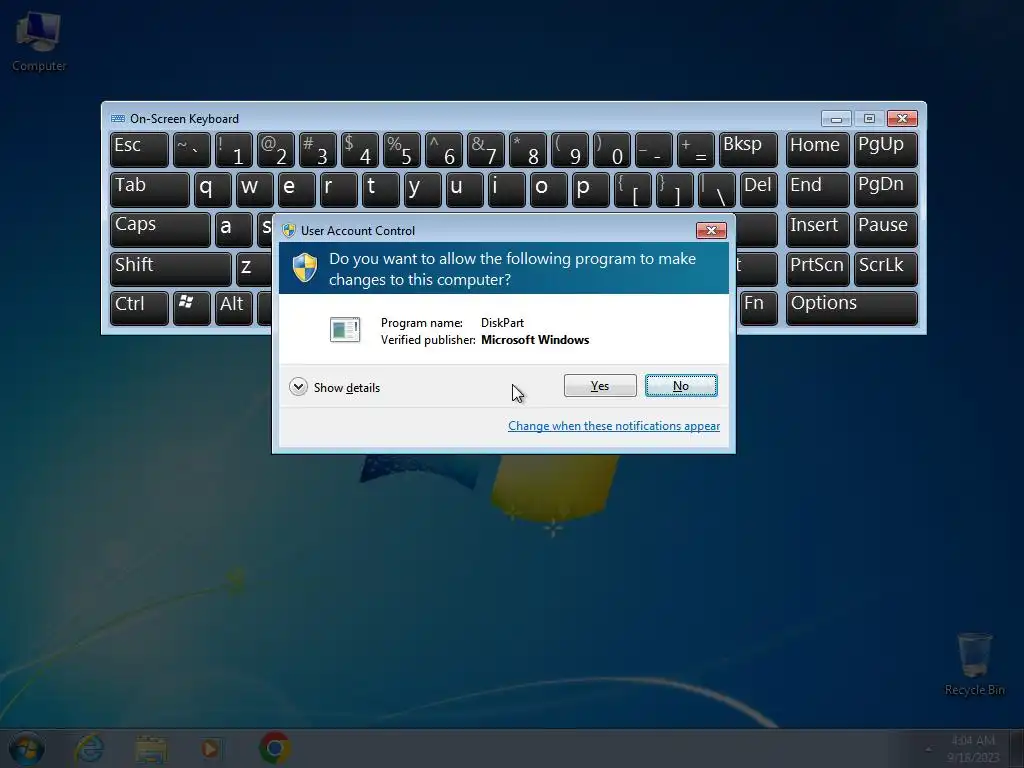The width and height of the screenshot is (1024, 768).
Task: Click the 1 key on keyboard
Action: (x=234, y=150)
